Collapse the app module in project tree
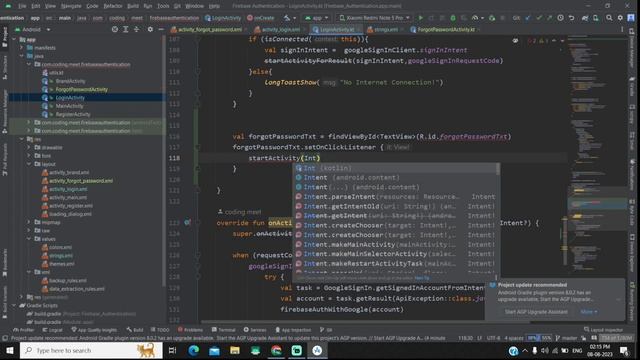The image size is (640, 360). (14, 40)
